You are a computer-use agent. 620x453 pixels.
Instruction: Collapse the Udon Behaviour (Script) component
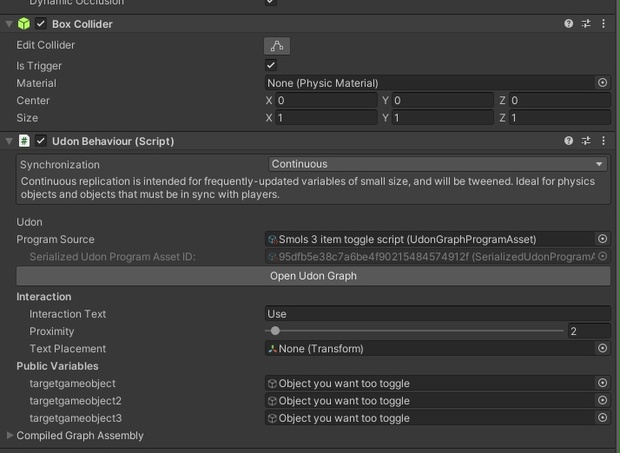point(9,142)
